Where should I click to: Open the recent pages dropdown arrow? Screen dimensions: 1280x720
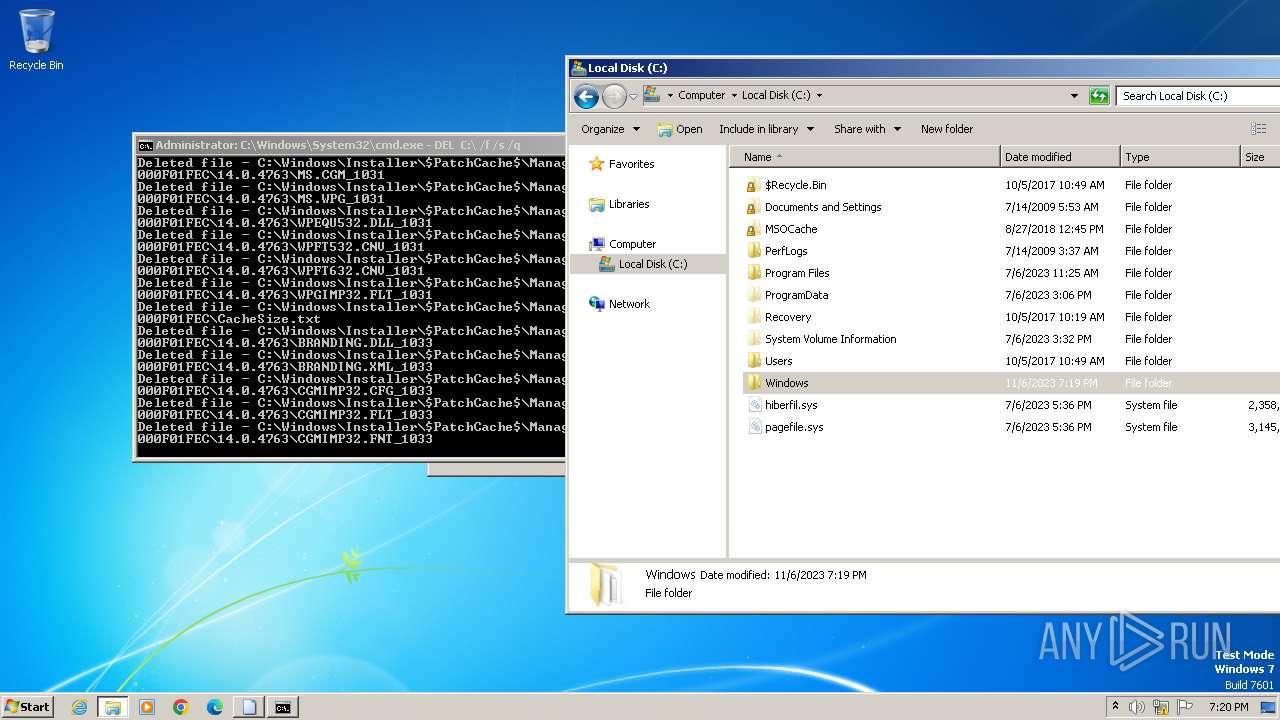(633, 96)
